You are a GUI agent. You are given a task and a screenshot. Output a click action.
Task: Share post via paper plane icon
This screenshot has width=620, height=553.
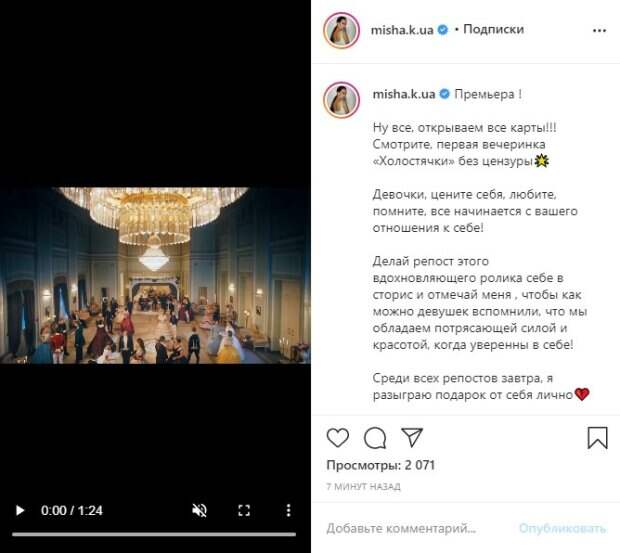pos(412,437)
